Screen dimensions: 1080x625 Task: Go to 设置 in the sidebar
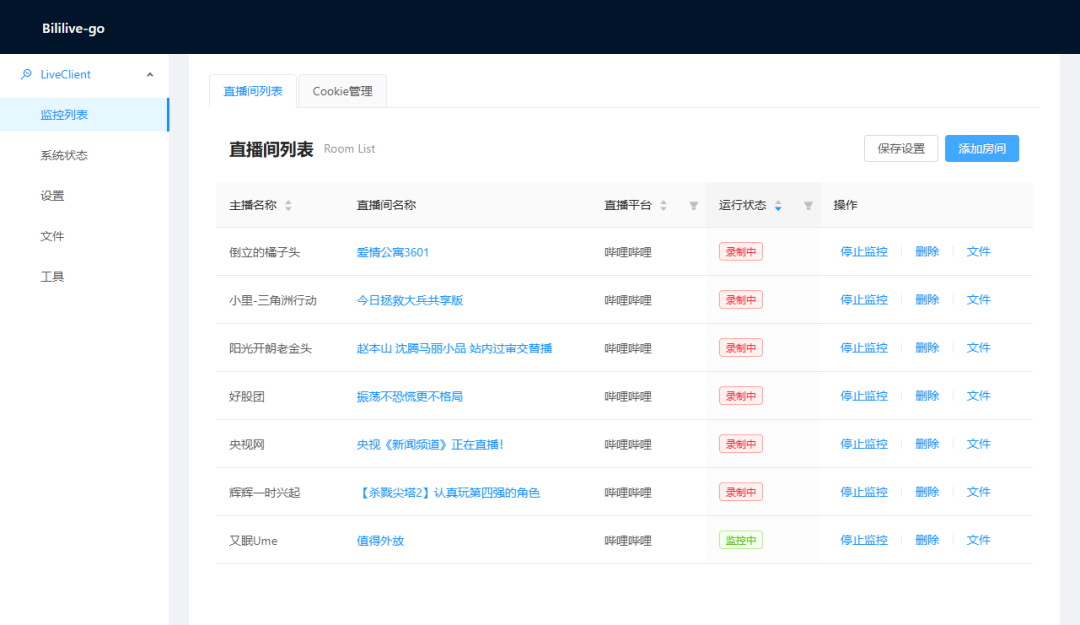coord(52,196)
